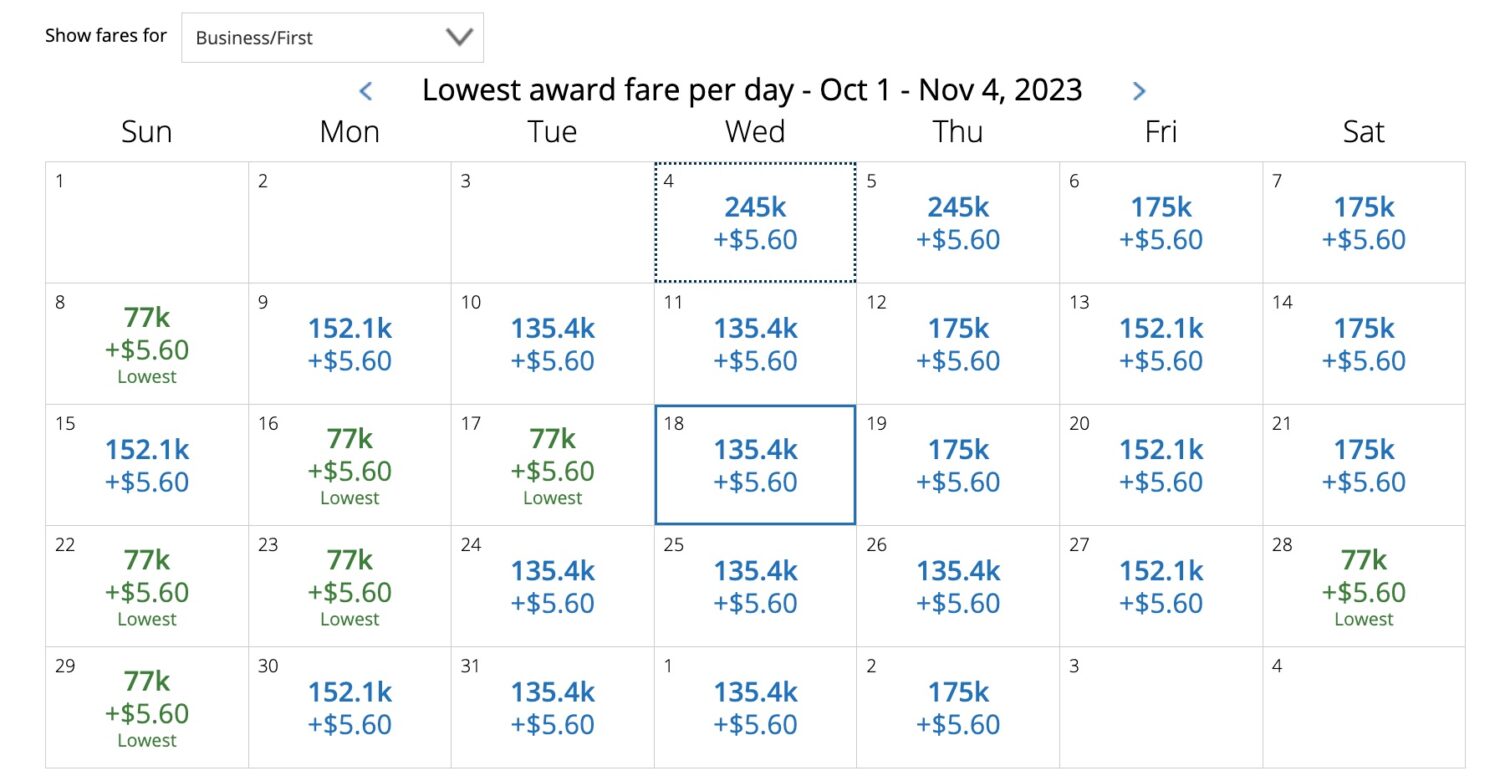Expand the Business/First cabin selector
This screenshot has height=781, width=1500.
point(331,37)
